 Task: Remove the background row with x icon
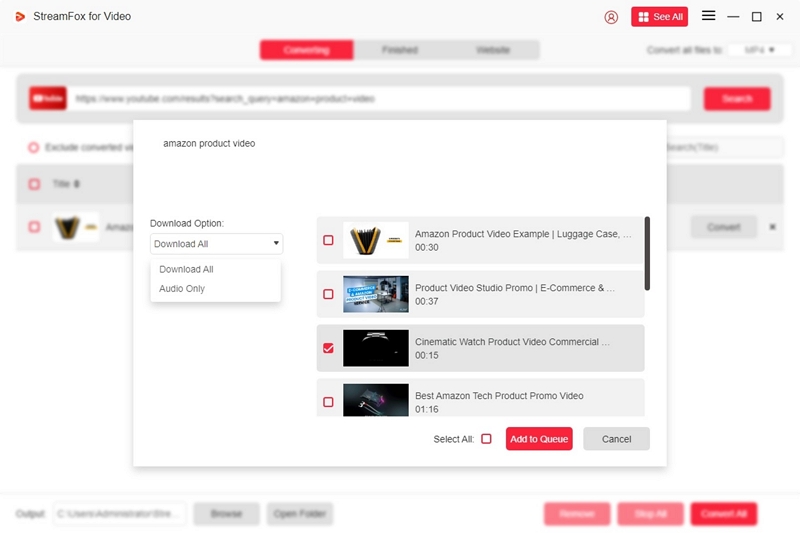pos(772,227)
